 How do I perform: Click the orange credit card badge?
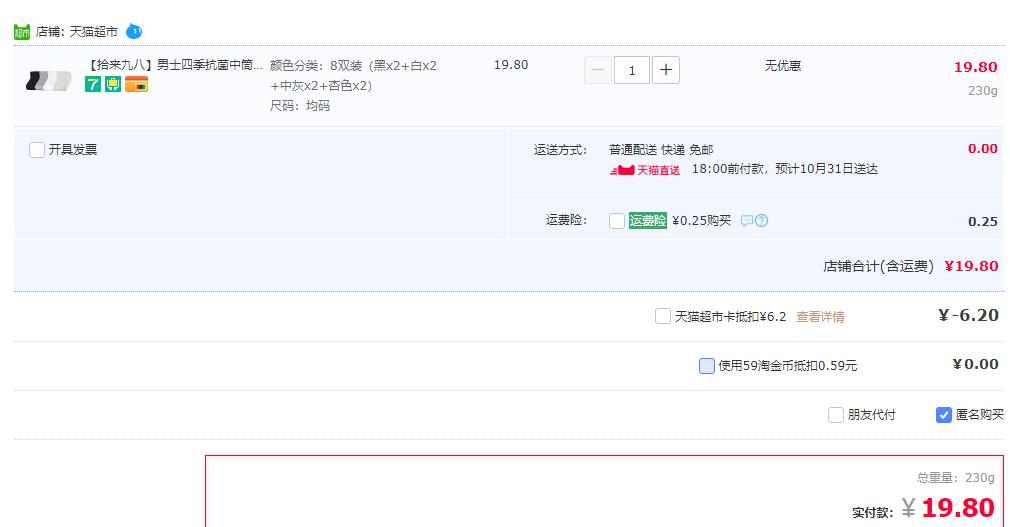coord(137,84)
